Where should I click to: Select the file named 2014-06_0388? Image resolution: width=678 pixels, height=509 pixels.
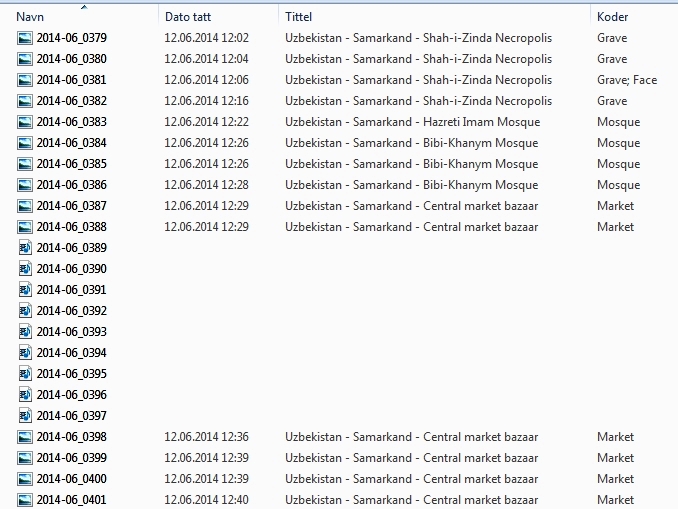point(71,227)
